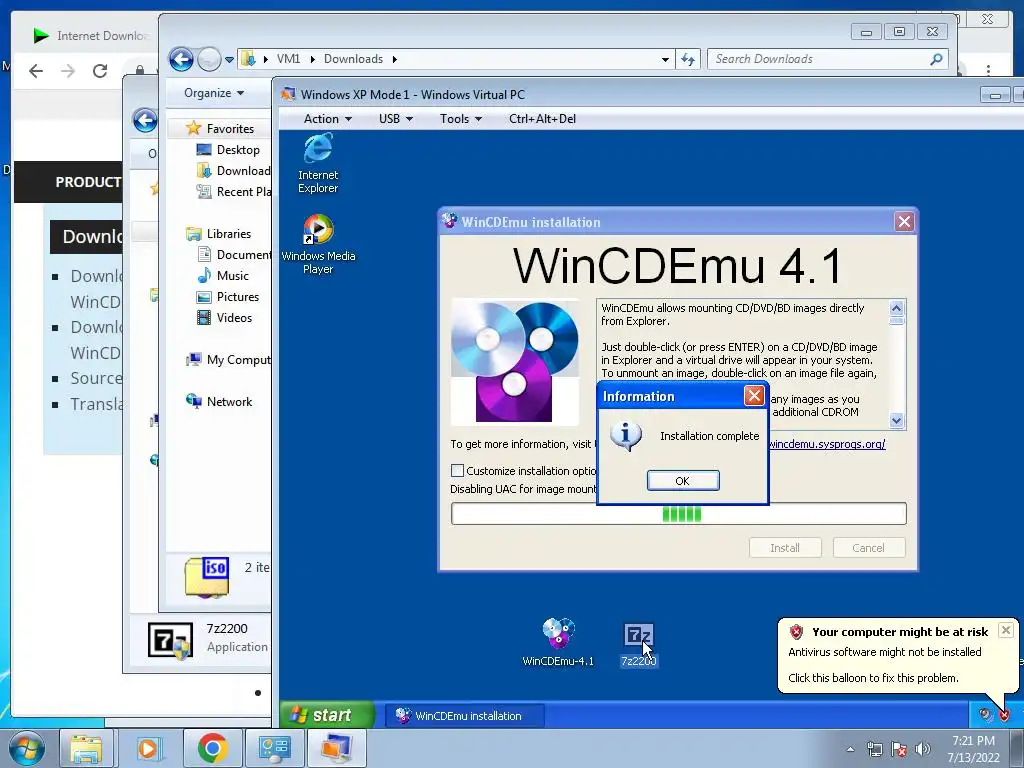Screen dimensions: 1024x768
Task: Click the antivirus warning balloon text
Action: (x=884, y=652)
